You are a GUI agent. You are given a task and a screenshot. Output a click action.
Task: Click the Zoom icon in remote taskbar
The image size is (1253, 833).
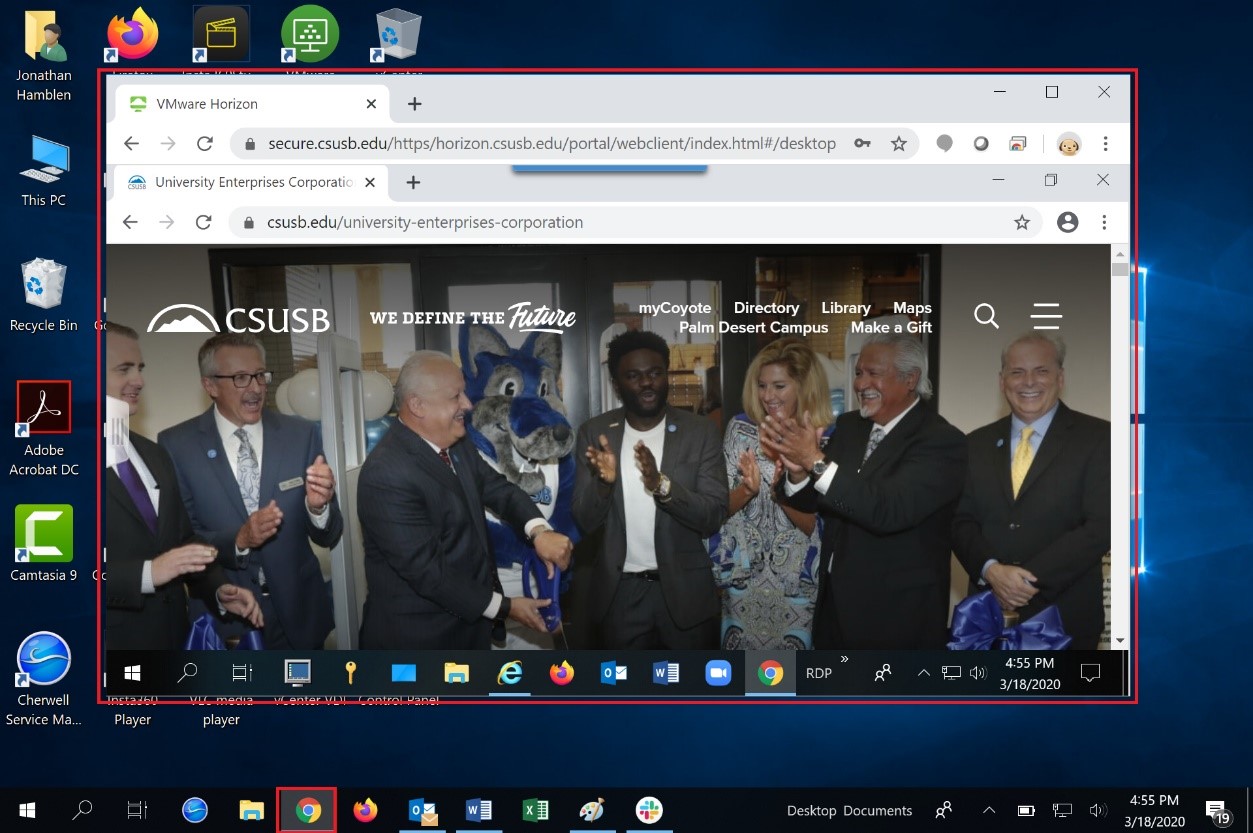(718, 673)
